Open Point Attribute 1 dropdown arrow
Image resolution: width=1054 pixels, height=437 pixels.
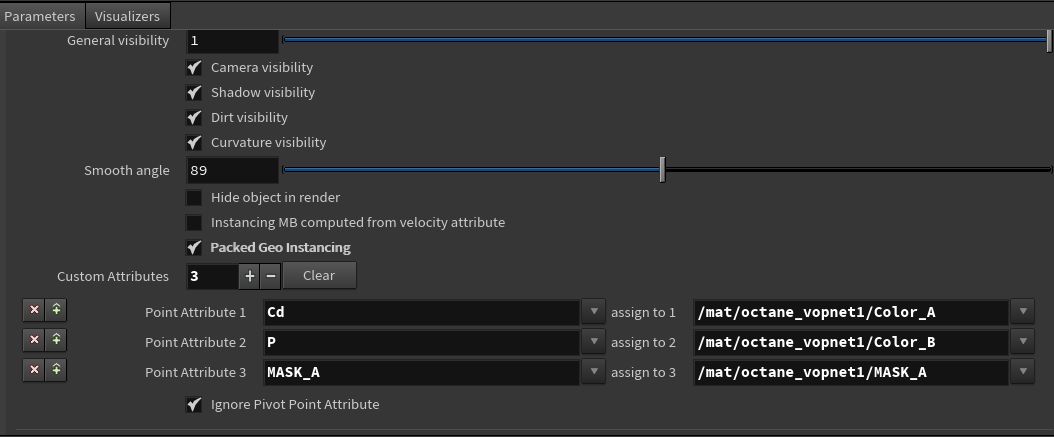(x=594, y=312)
